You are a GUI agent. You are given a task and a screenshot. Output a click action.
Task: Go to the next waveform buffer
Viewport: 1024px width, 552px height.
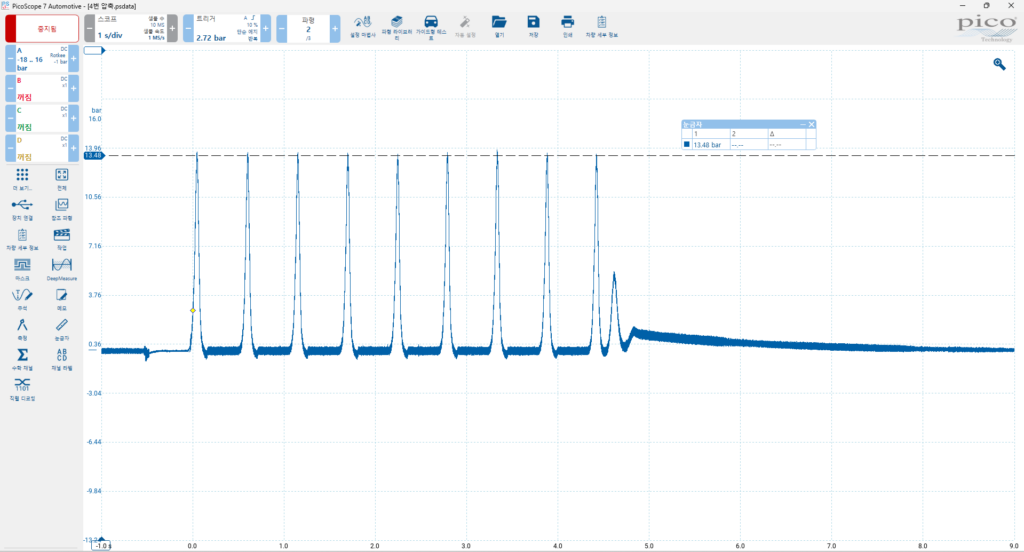[334, 28]
